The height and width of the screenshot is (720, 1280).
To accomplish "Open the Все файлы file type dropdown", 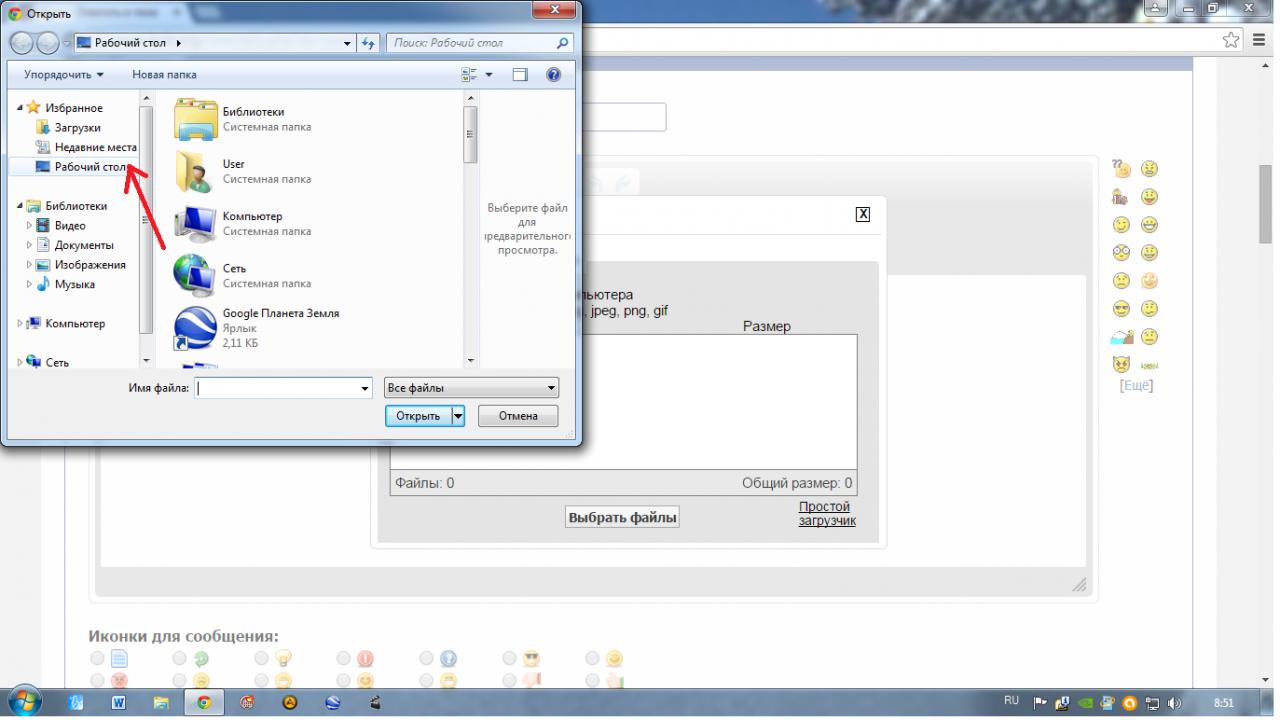I will point(471,388).
